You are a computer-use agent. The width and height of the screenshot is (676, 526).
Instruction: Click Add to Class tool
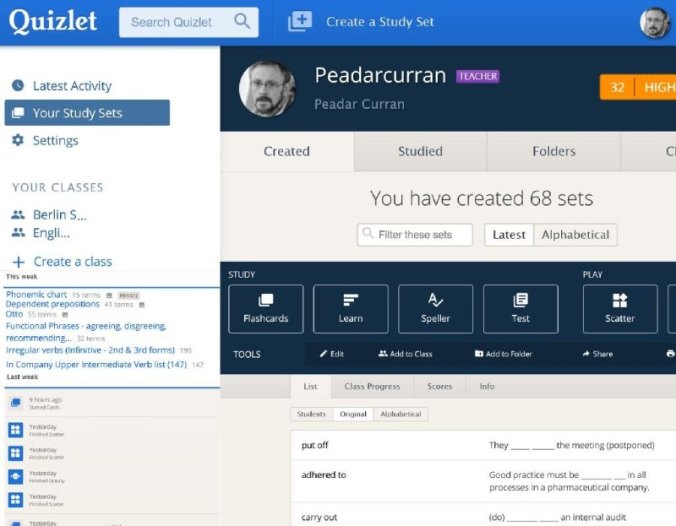[405, 354]
